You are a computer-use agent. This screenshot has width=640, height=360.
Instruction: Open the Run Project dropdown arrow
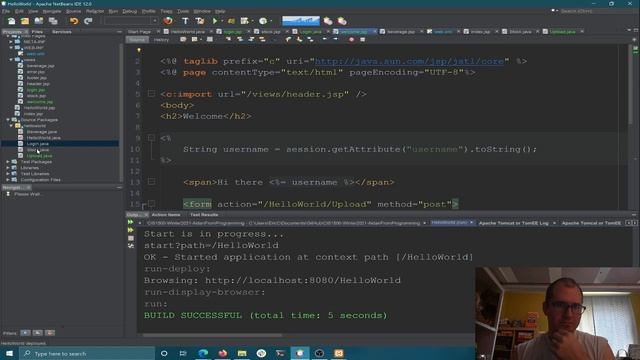tap(222, 21)
